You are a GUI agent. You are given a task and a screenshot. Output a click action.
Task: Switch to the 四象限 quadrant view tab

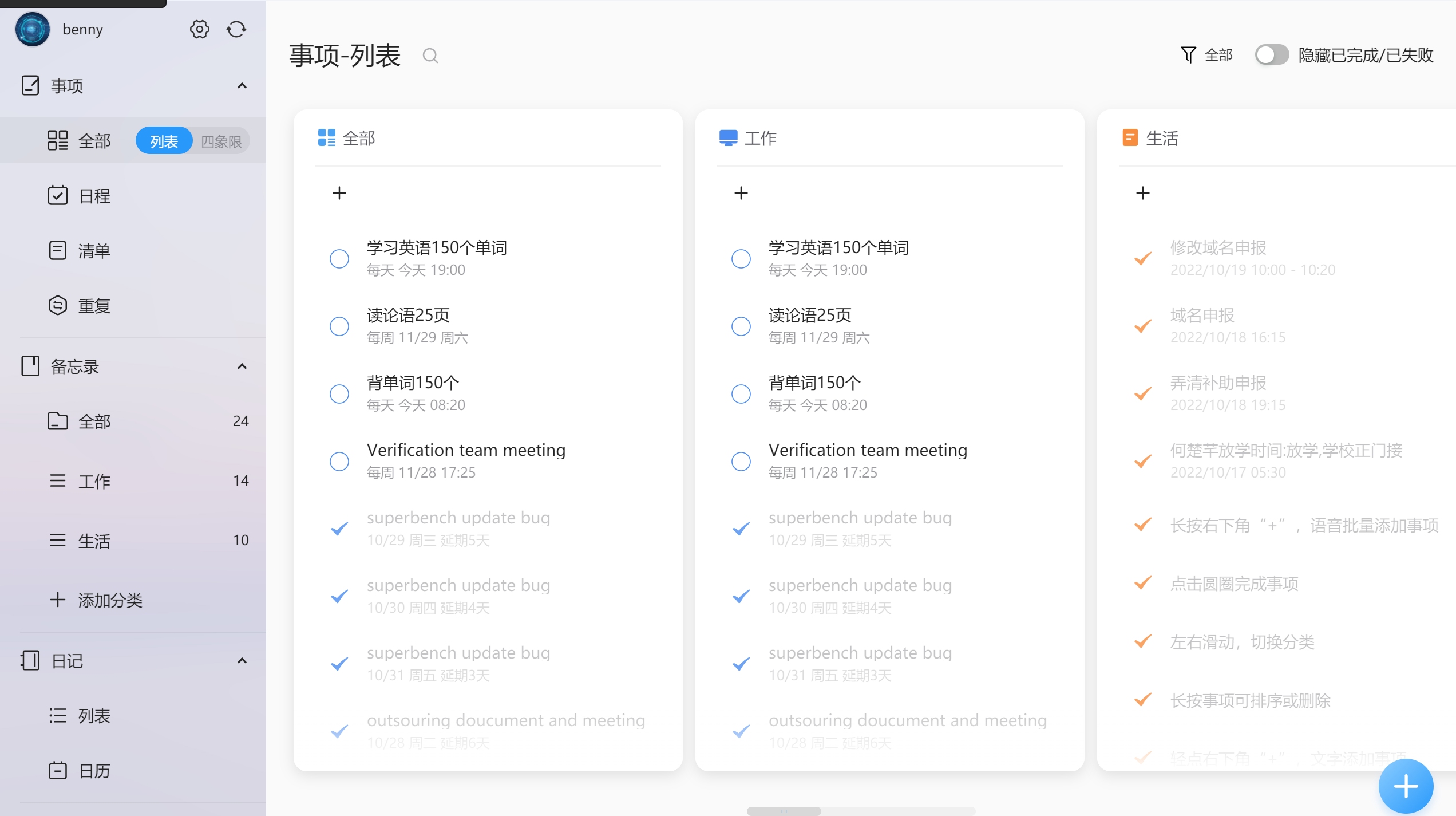[x=221, y=141]
